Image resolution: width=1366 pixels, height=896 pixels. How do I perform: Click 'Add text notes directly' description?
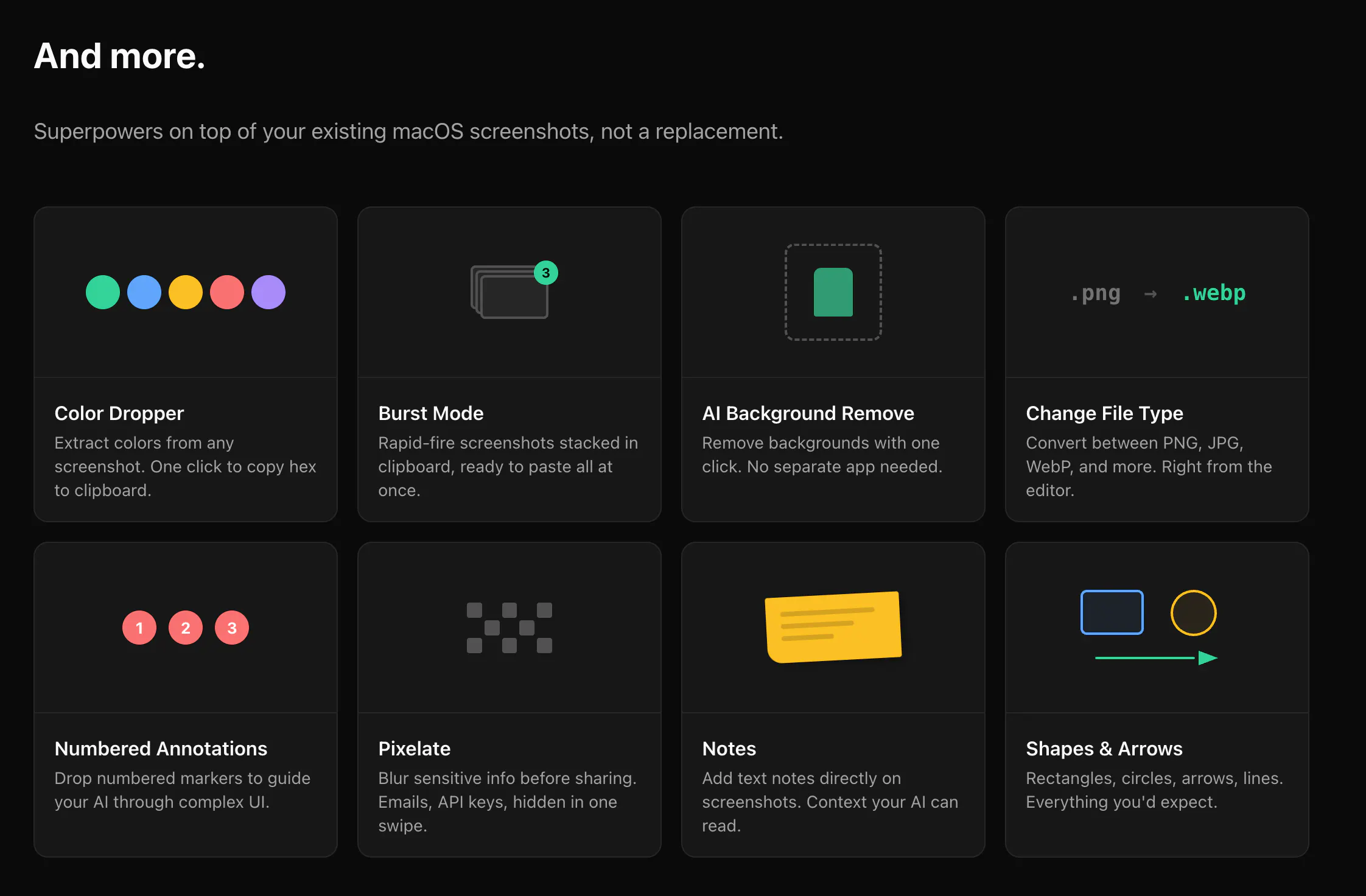coord(830,802)
